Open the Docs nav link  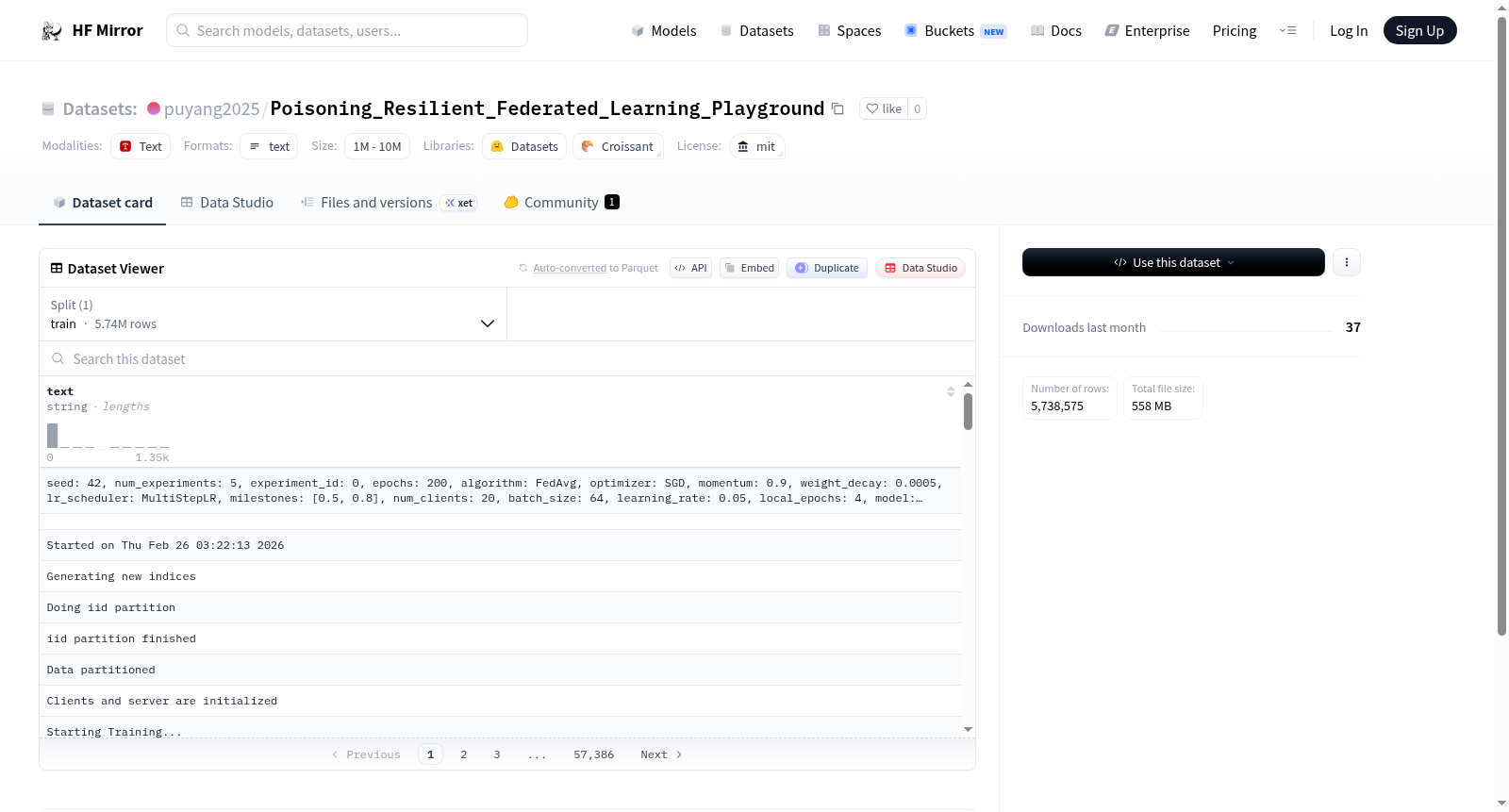pos(1056,30)
